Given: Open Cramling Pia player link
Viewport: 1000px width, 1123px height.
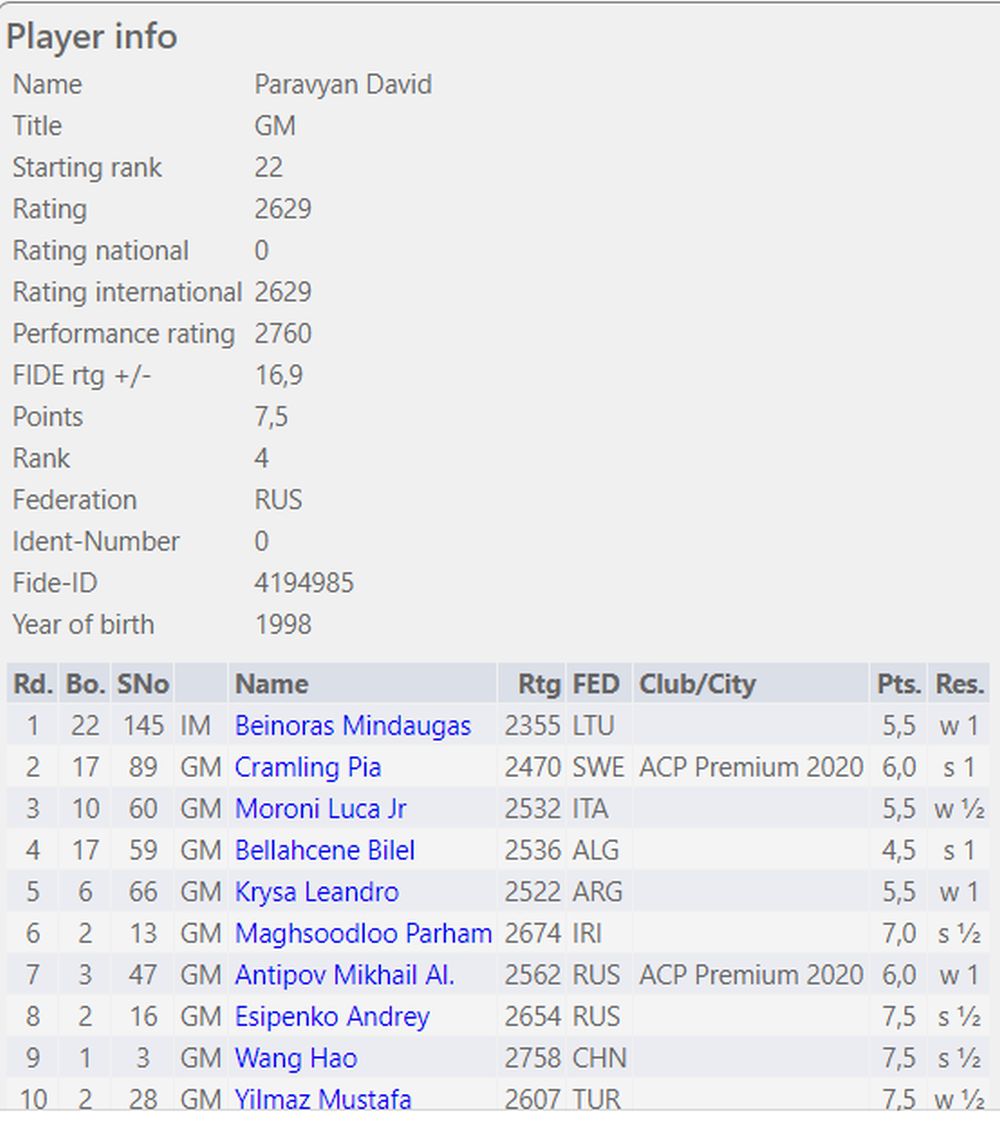Looking at the screenshot, I should coord(307,767).
